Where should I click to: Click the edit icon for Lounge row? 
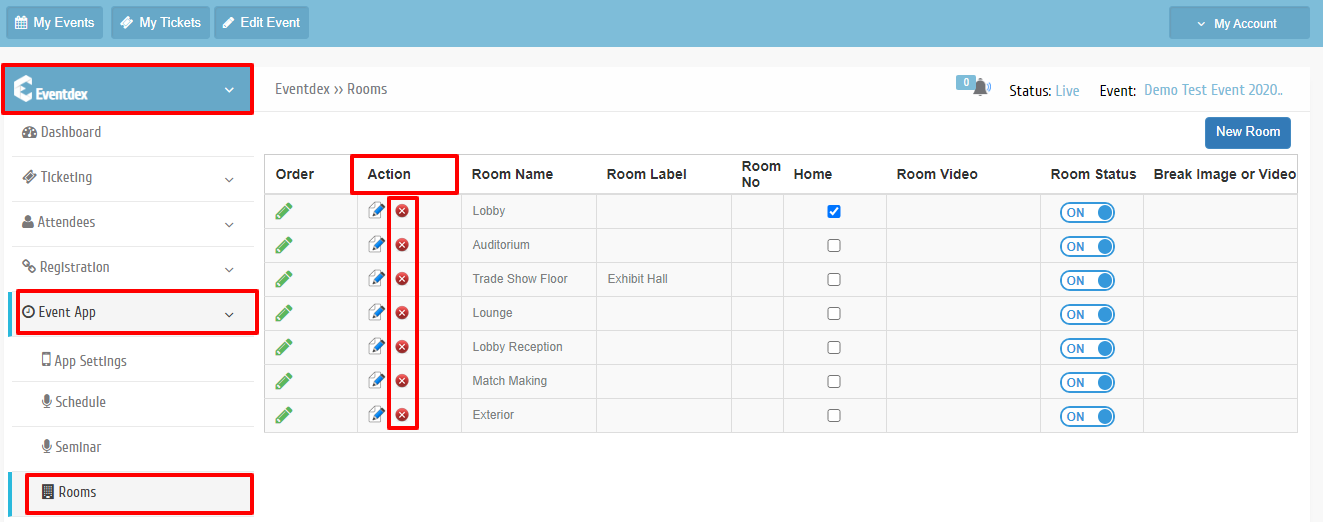(x=377, y=312)
